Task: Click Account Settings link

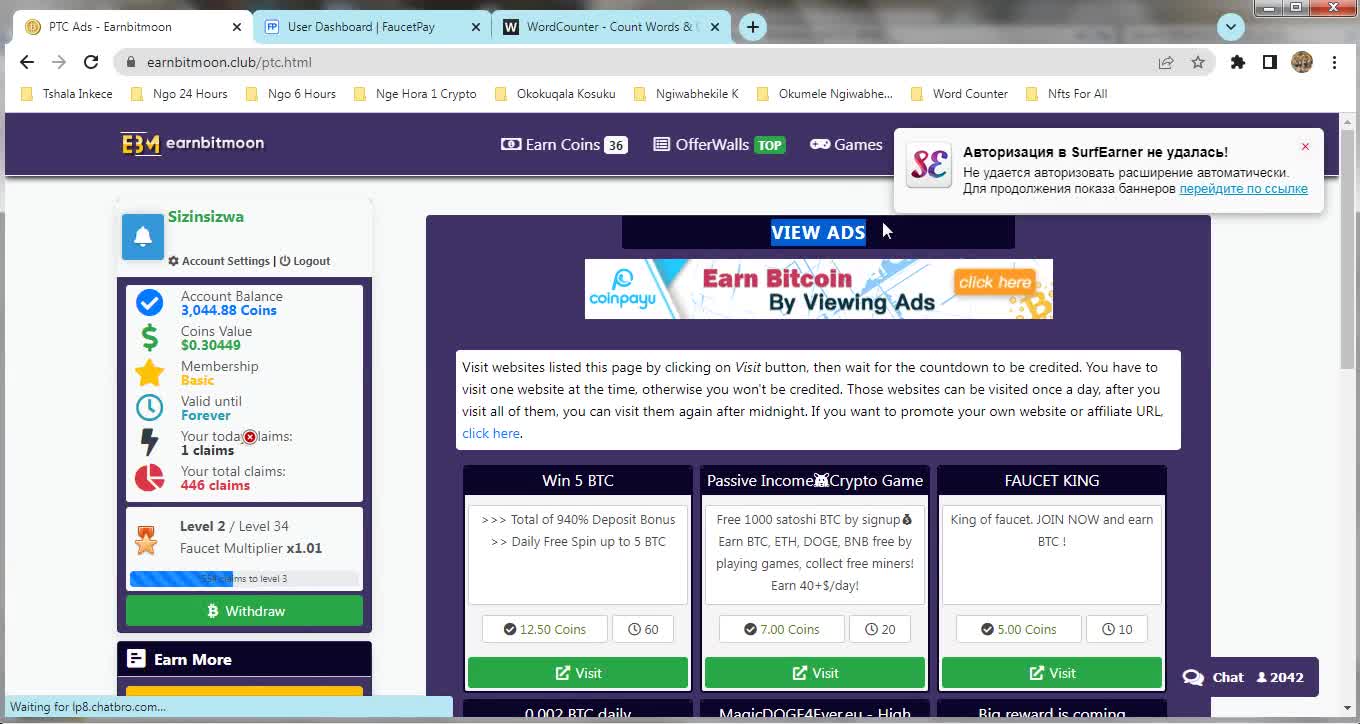Action: click(219, 261)
